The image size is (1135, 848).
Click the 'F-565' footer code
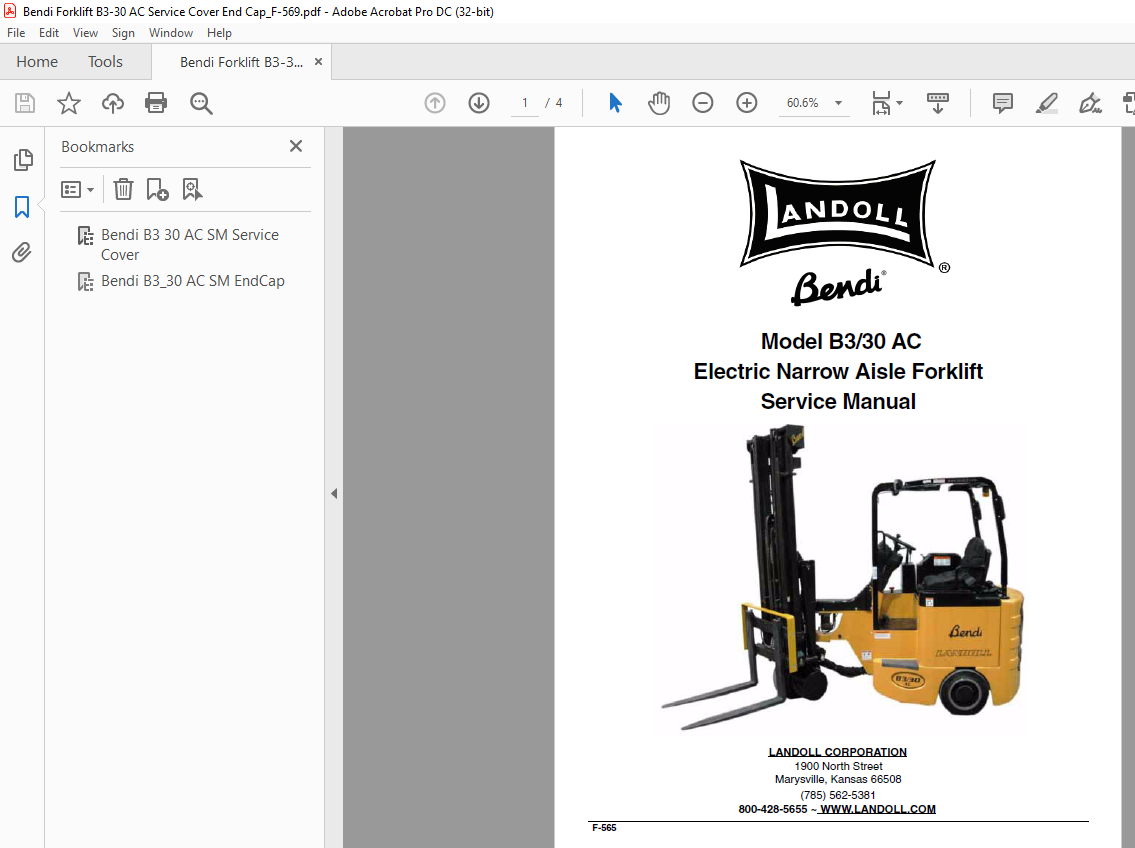(x=604, y=828)
